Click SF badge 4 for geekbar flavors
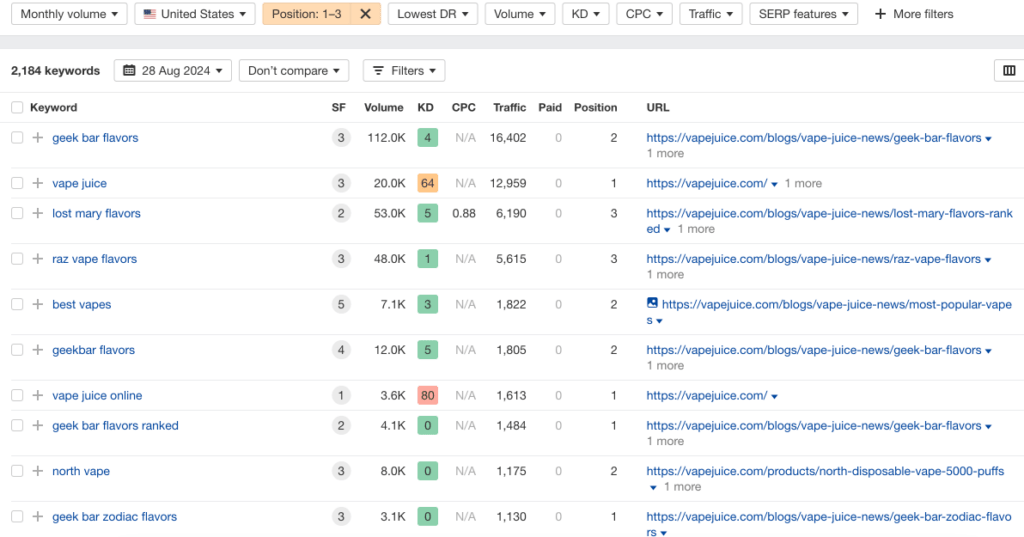The height and width of the screenshot is (537, 1024). click(x=341, y=350)
